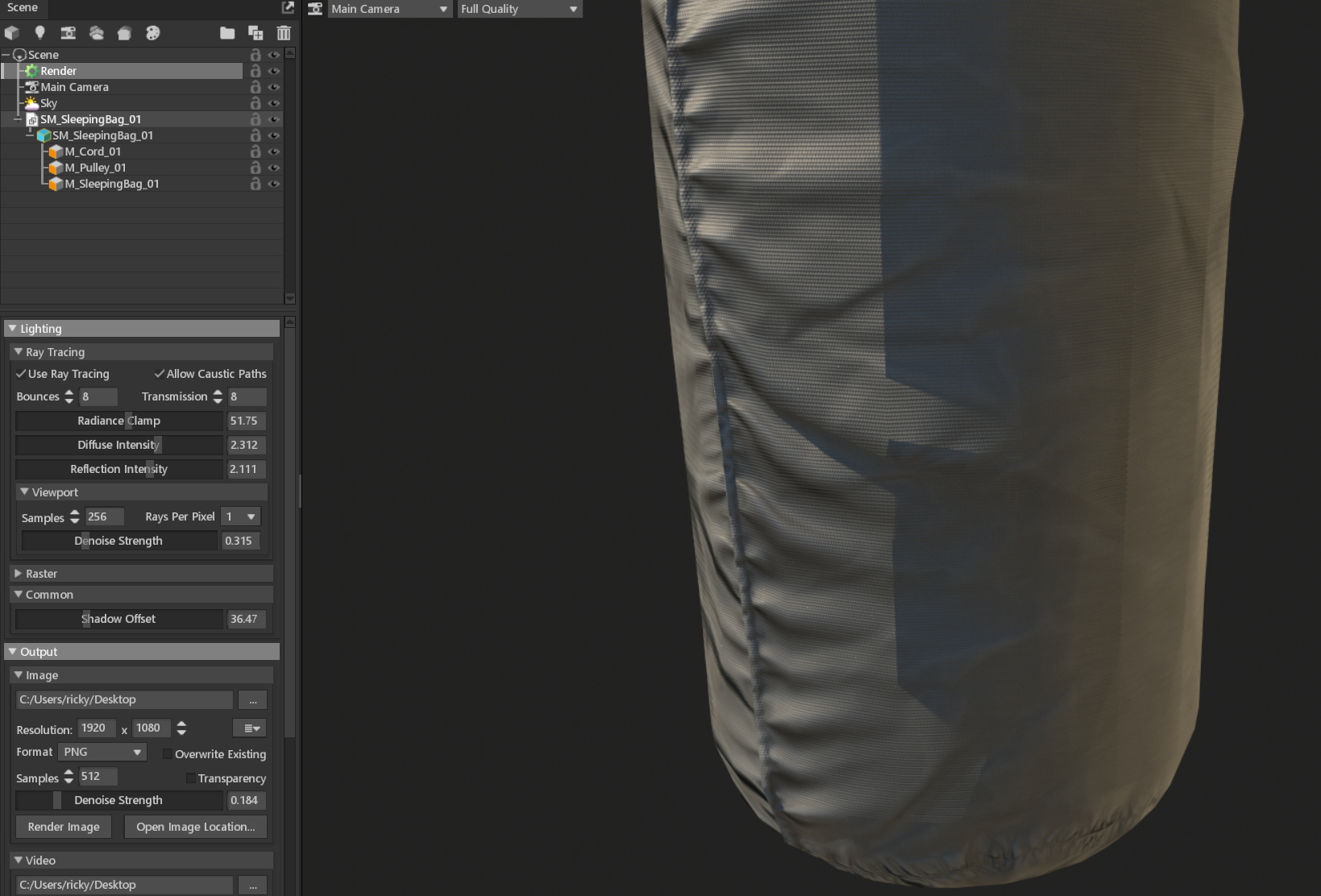Select Sky in scene tree
This screenshot has height=896, width=1321.
coord(48,103)
